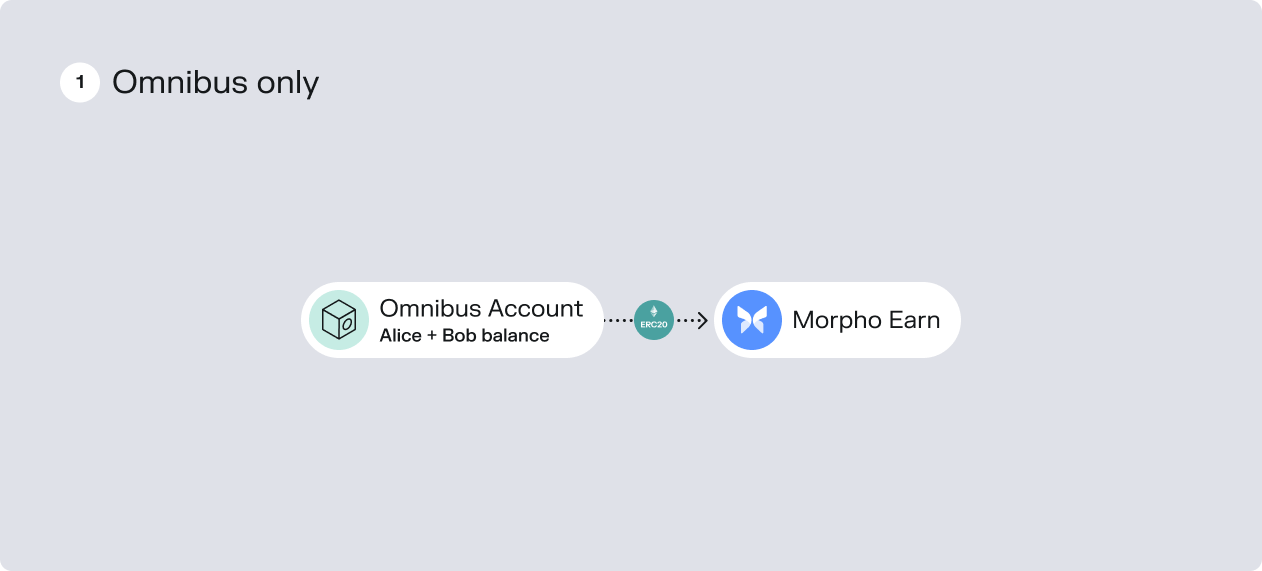Click the arrowhead pointing at Morpho Earn

[x=702, y=320]
